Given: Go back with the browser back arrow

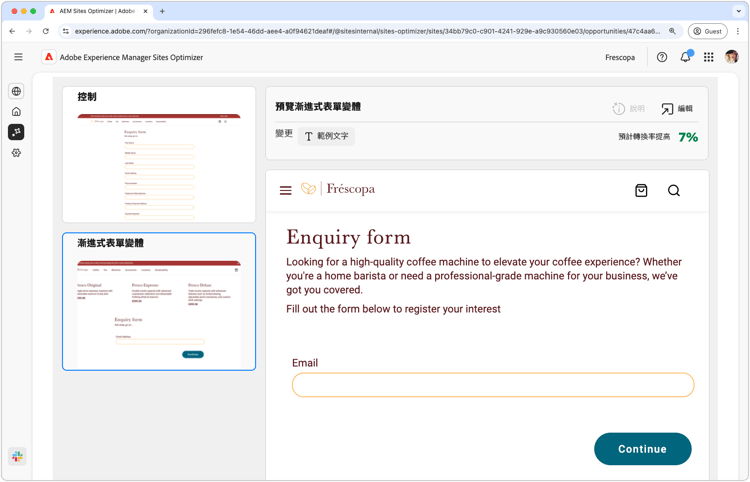Looking at the screenshot, I should pos(12,31).
